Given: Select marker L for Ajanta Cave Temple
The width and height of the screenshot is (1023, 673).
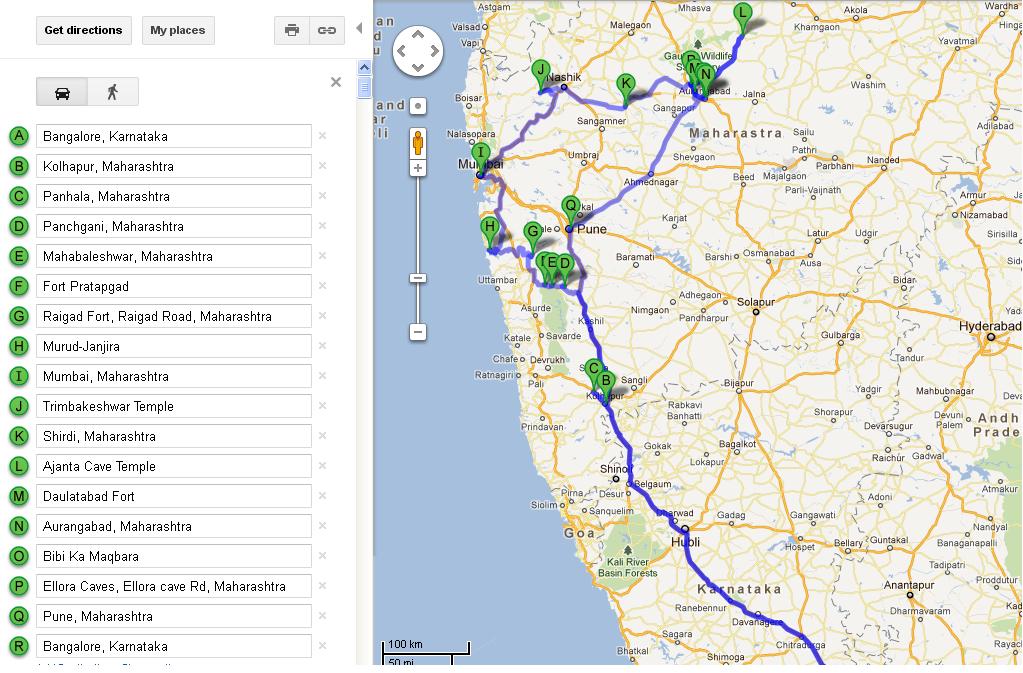Looking at the screenshot, I should tap(742, 14).
